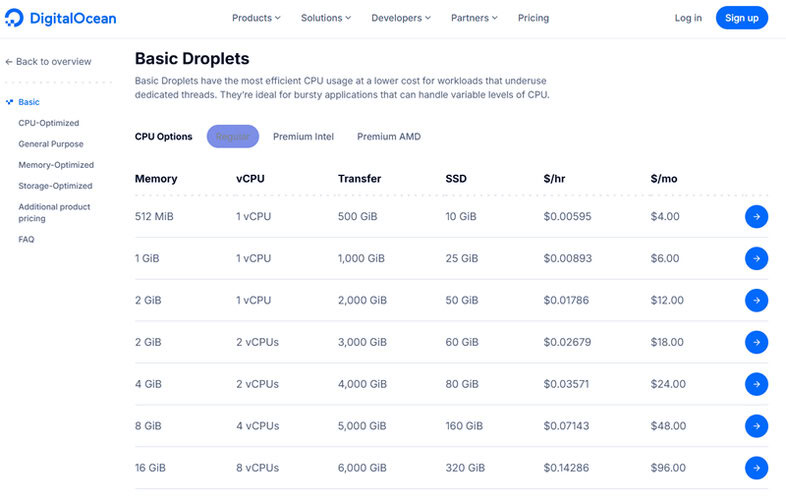786x499 pixels.
Task: Click the 4 vCPUs cell
Action: pos(257,426)
